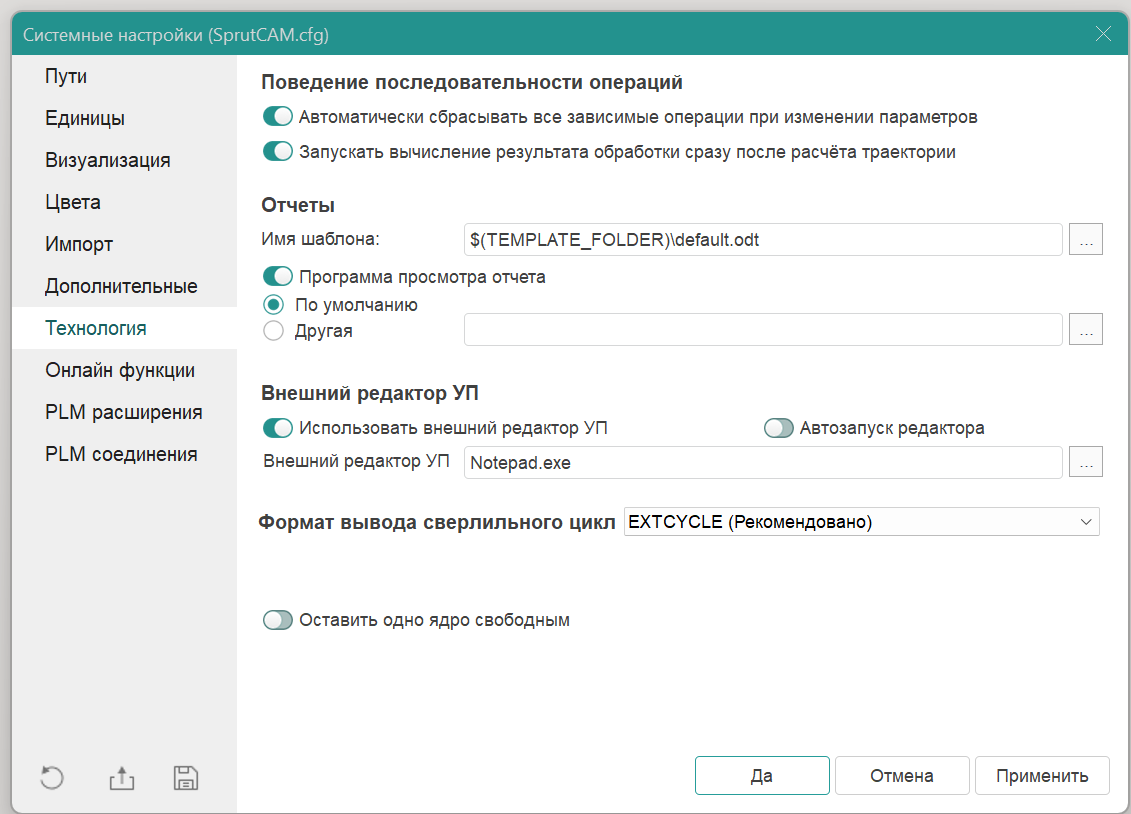Click the 'Отмена' button

coord(901,776)
